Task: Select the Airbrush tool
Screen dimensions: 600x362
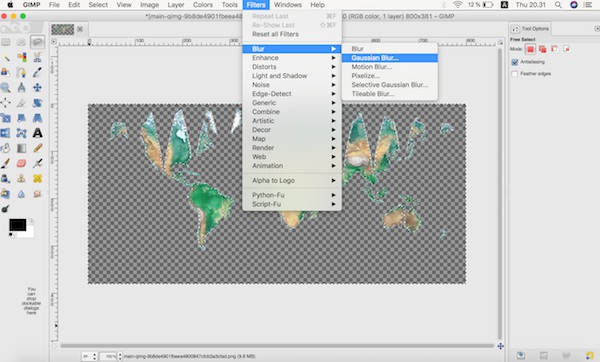Action: pyautogui.click(x=38, y=163)
